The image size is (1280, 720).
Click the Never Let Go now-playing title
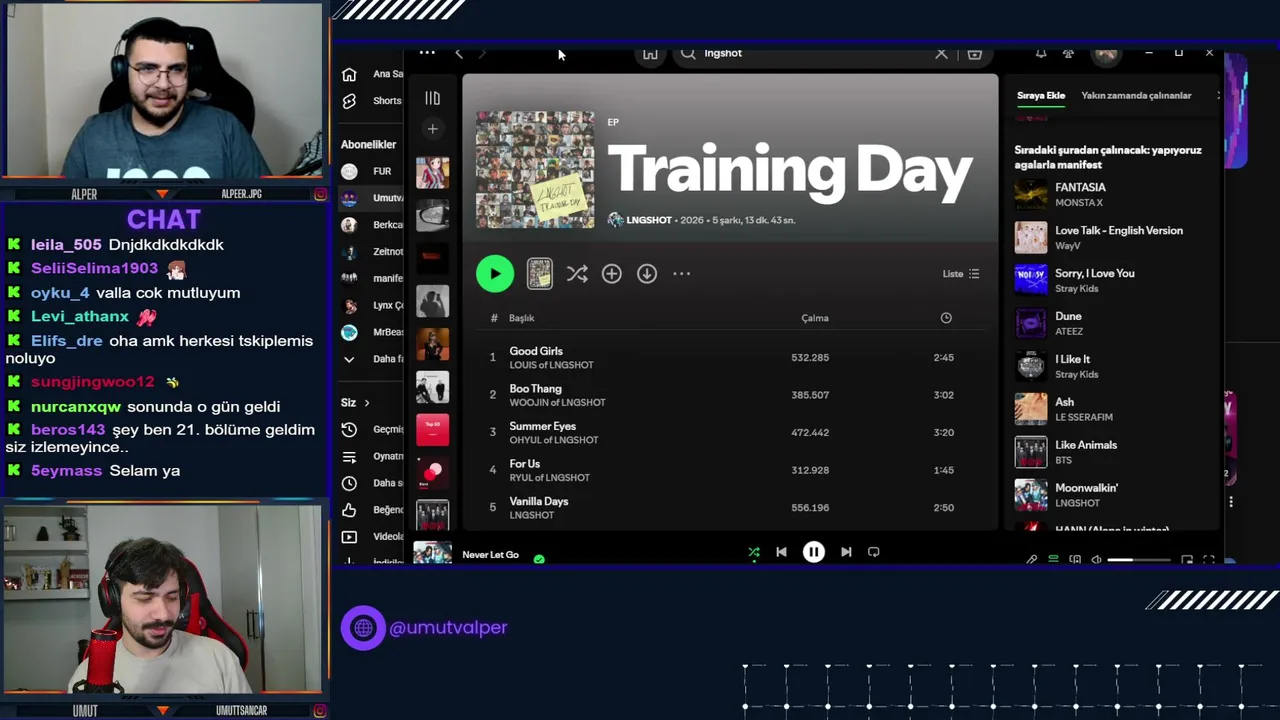(491, 555)
